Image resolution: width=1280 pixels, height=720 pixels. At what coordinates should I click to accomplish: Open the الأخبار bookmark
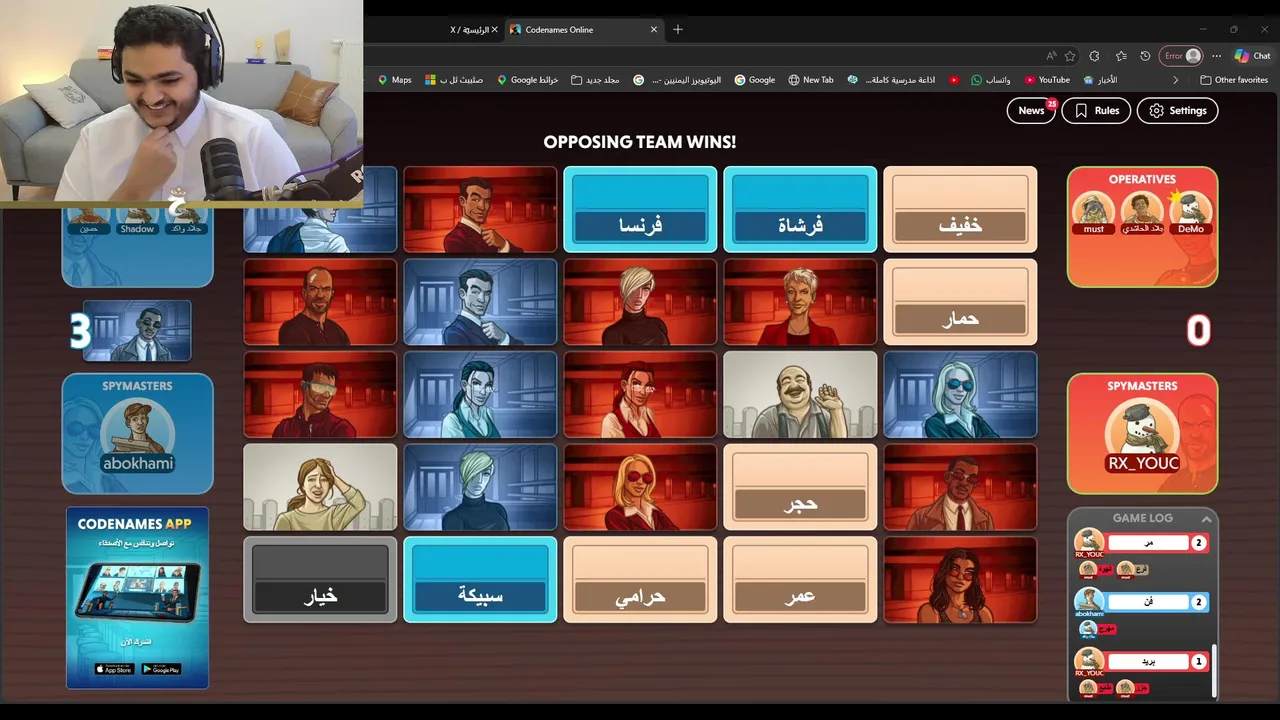(x=1099, y=80)
